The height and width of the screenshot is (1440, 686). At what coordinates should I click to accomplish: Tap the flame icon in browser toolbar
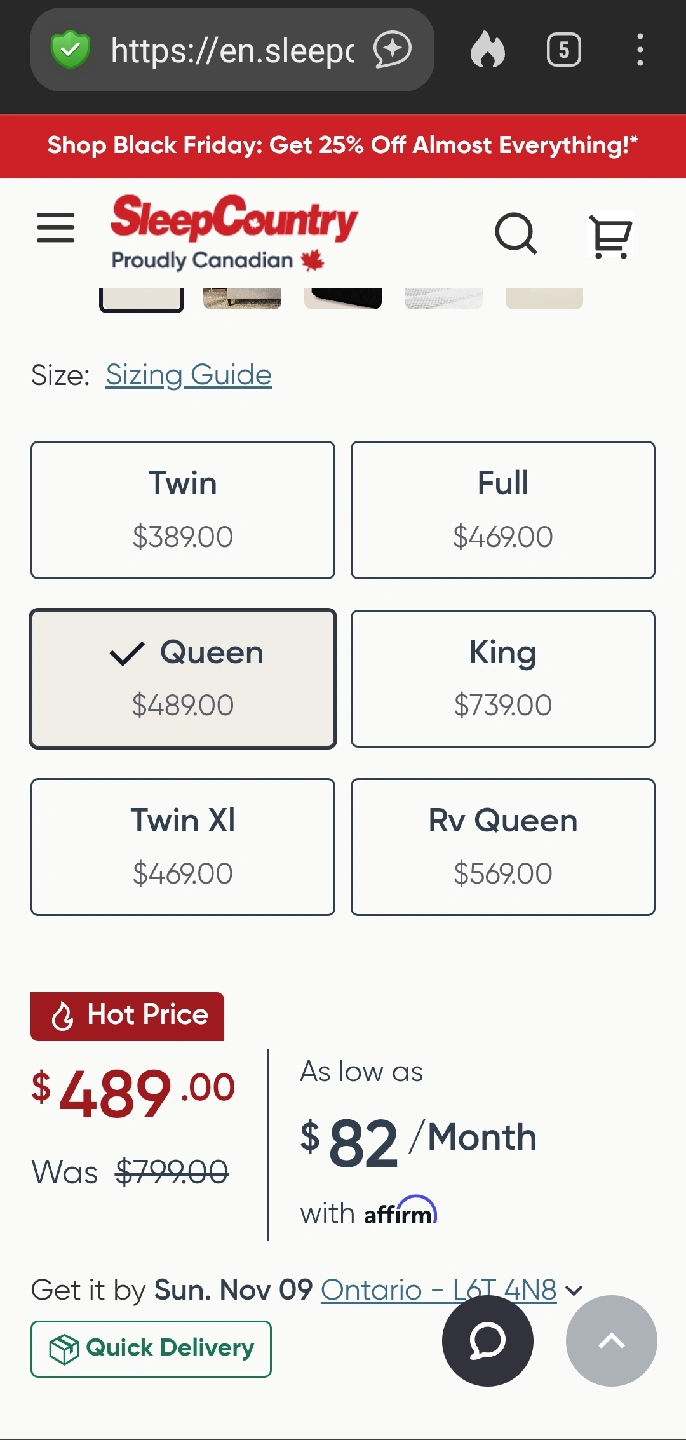[x=488, y=50]
